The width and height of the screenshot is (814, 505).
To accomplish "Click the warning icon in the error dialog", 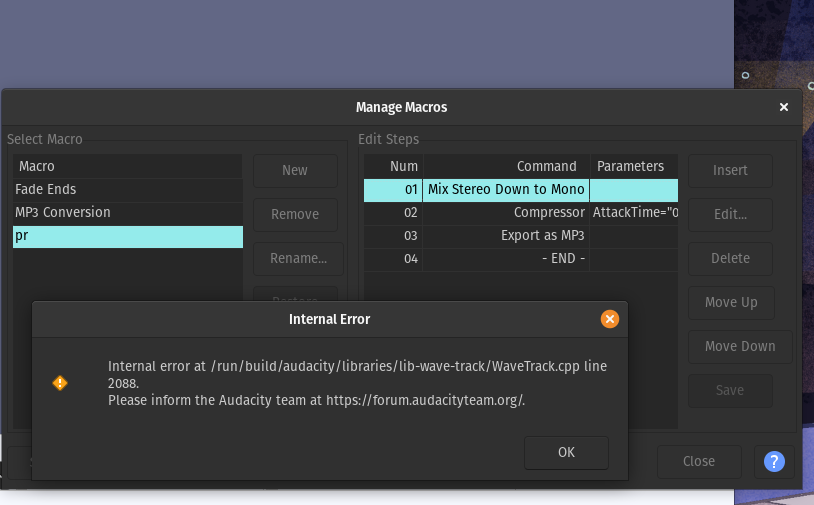I will point(60,383).
